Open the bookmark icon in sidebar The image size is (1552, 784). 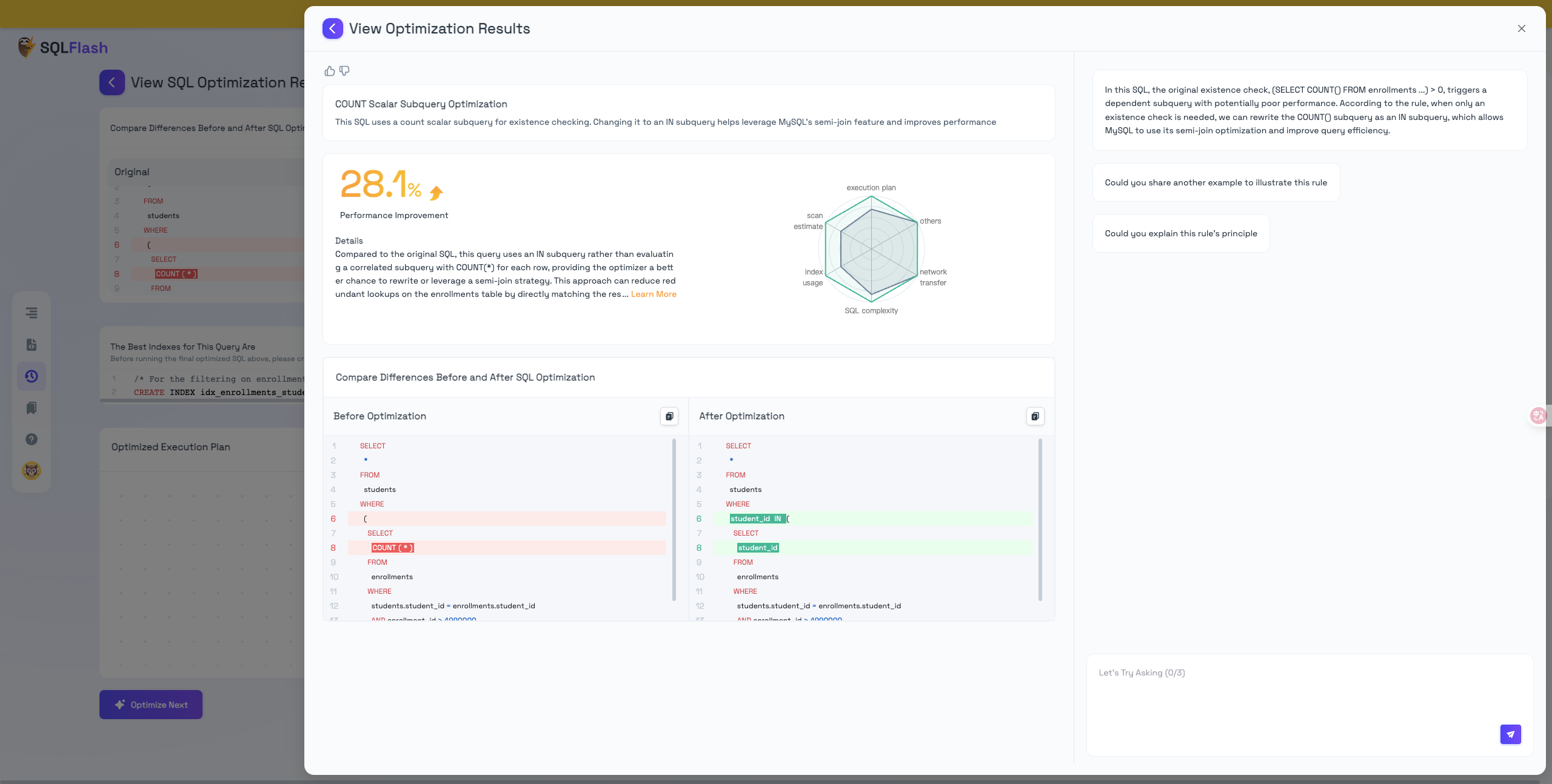[x=32, y=408]
